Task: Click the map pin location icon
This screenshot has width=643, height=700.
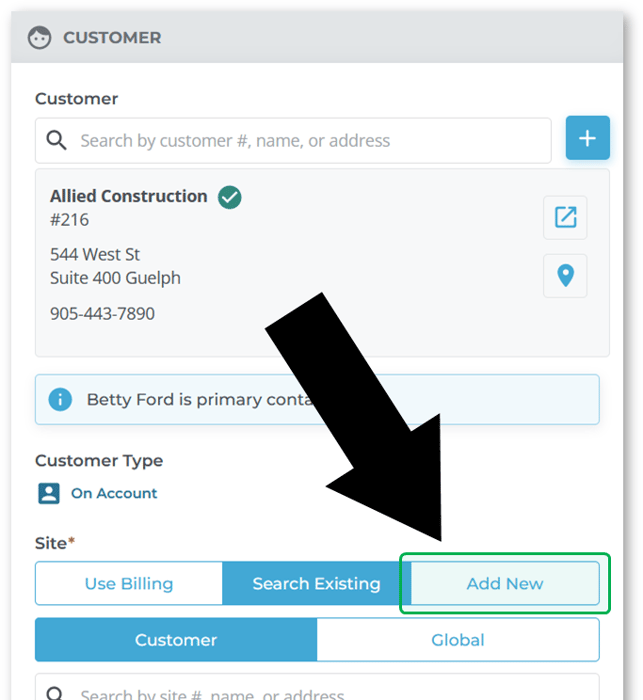Action: (x=565, y=275)
